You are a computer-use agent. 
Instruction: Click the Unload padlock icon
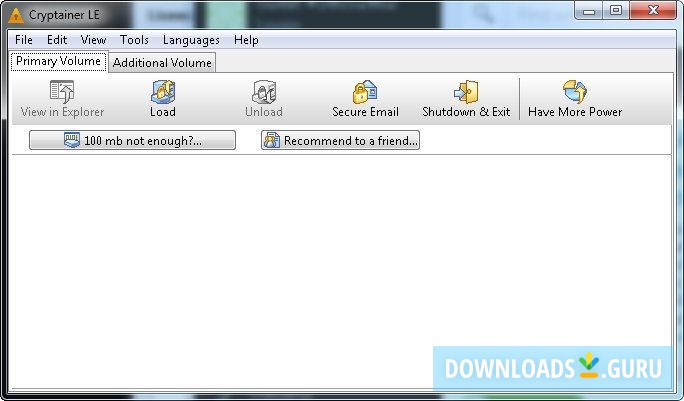point(264,92)
